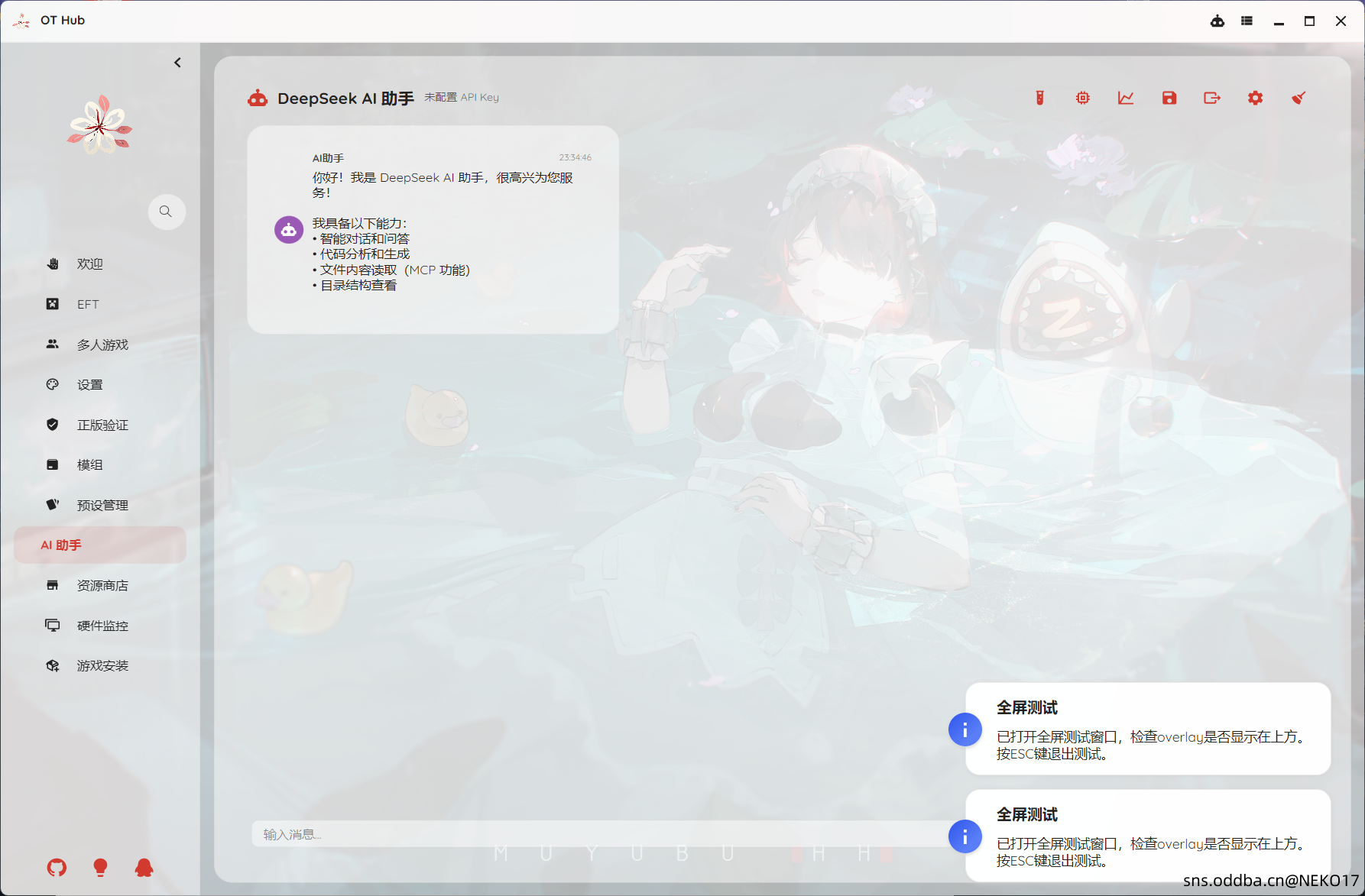Click the 23:34:46 message timestamp

tap(575, 157)
